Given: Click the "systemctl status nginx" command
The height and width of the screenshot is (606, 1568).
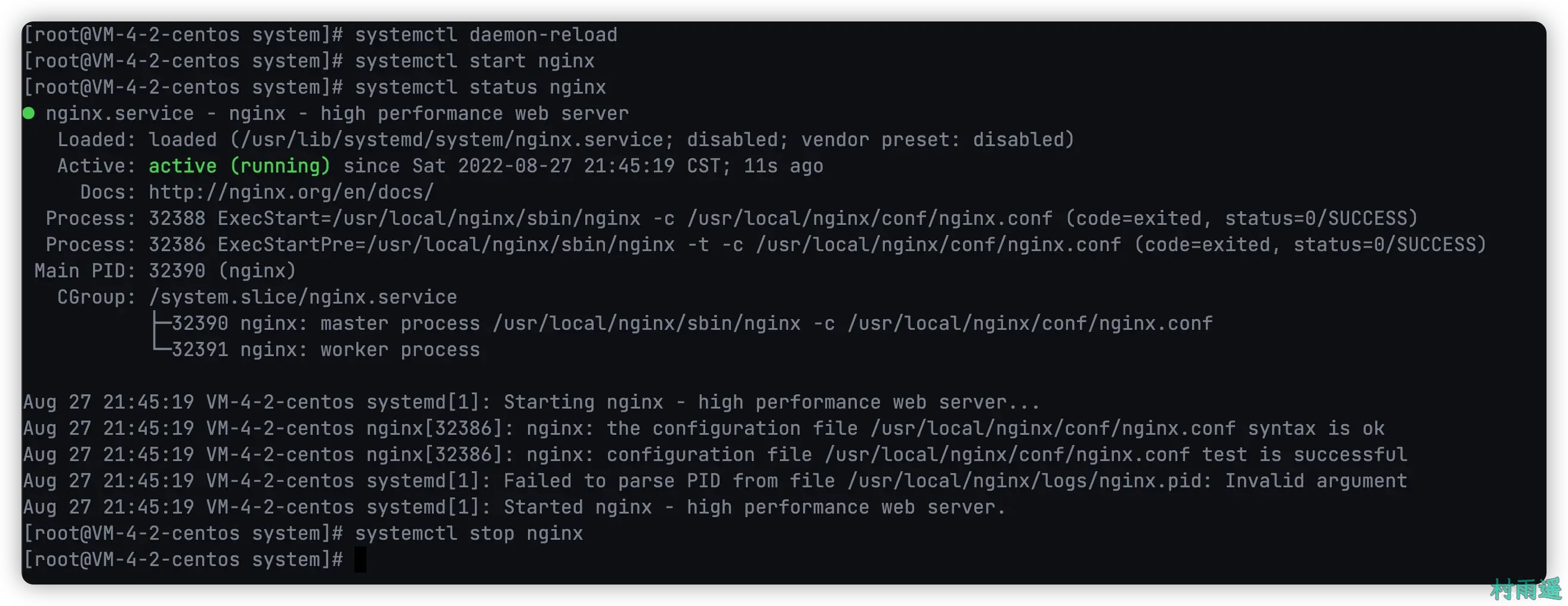Looking at the screenshot, I should (x=480, y=88).
